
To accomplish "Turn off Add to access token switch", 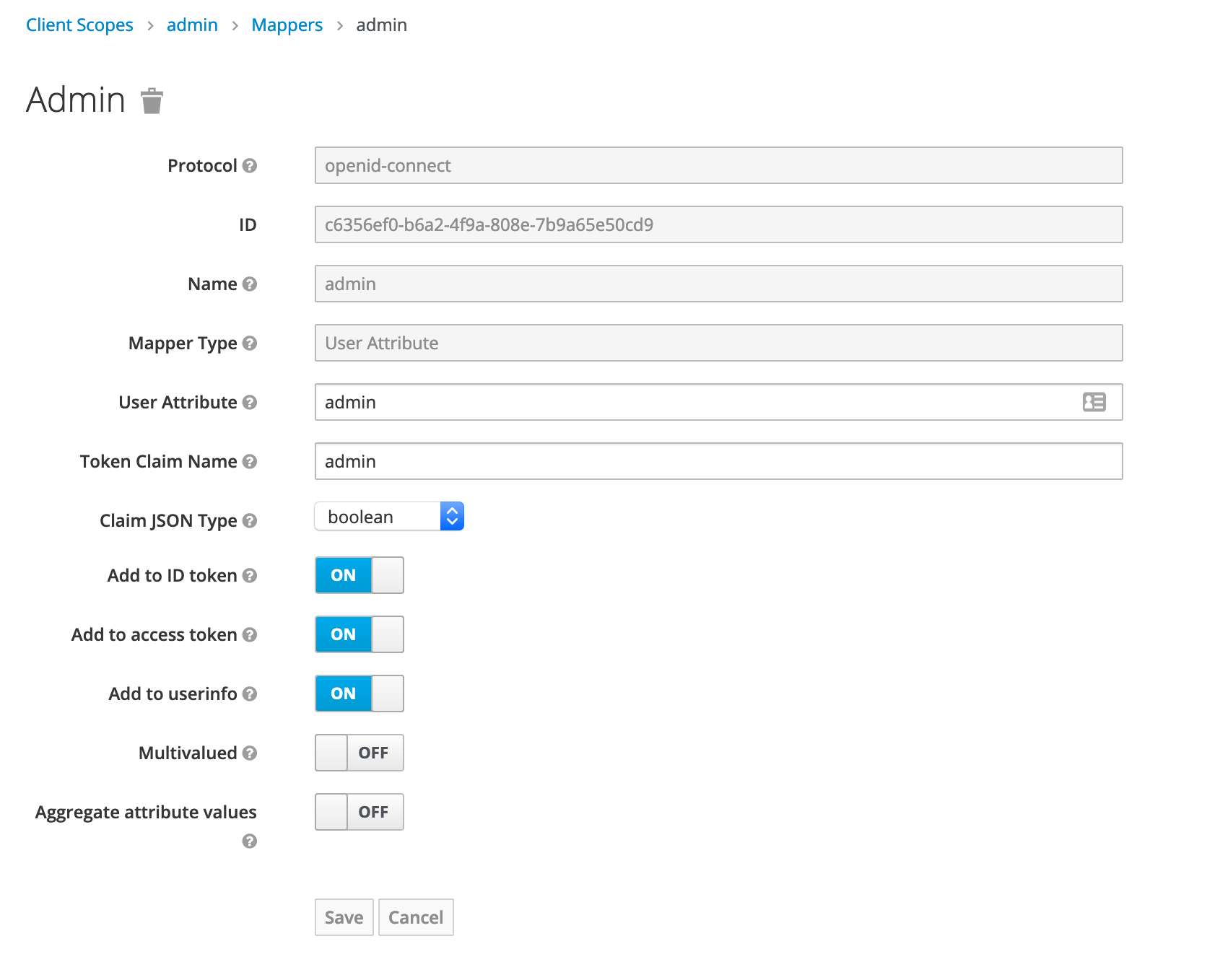I will click(360, 634).
